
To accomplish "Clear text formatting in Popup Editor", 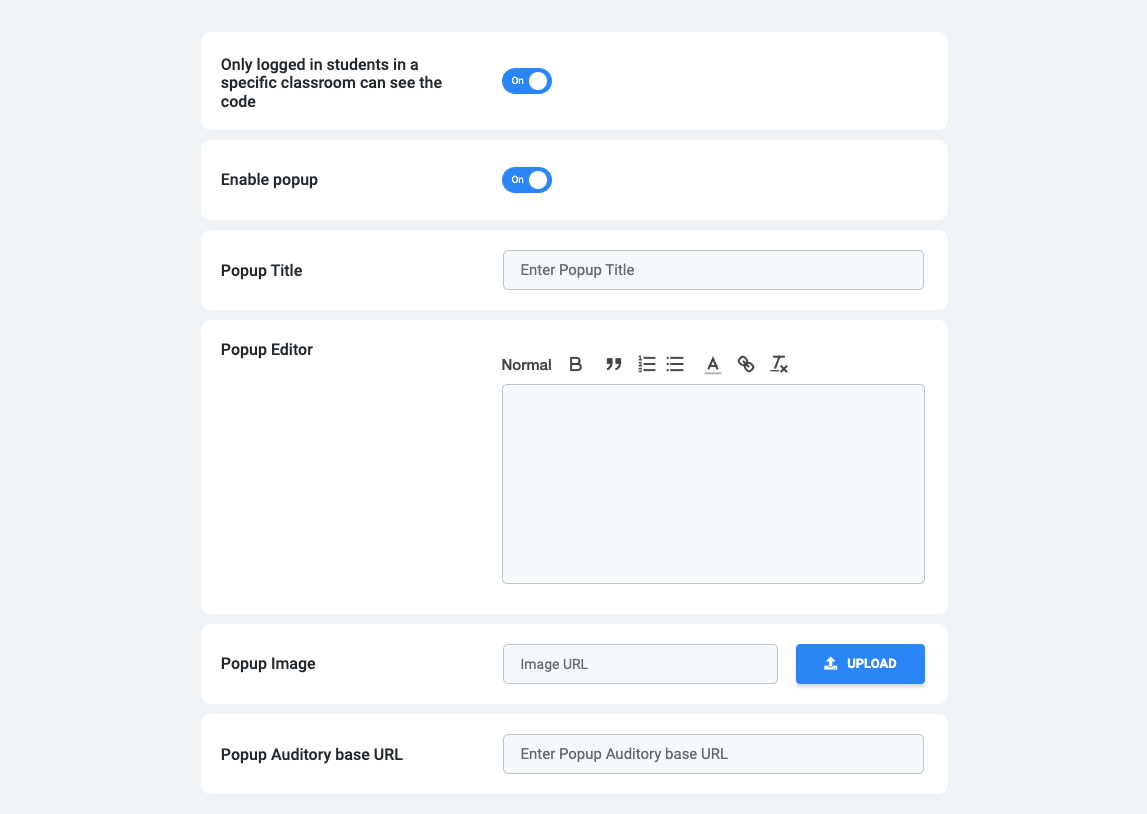I will point(779,365).
